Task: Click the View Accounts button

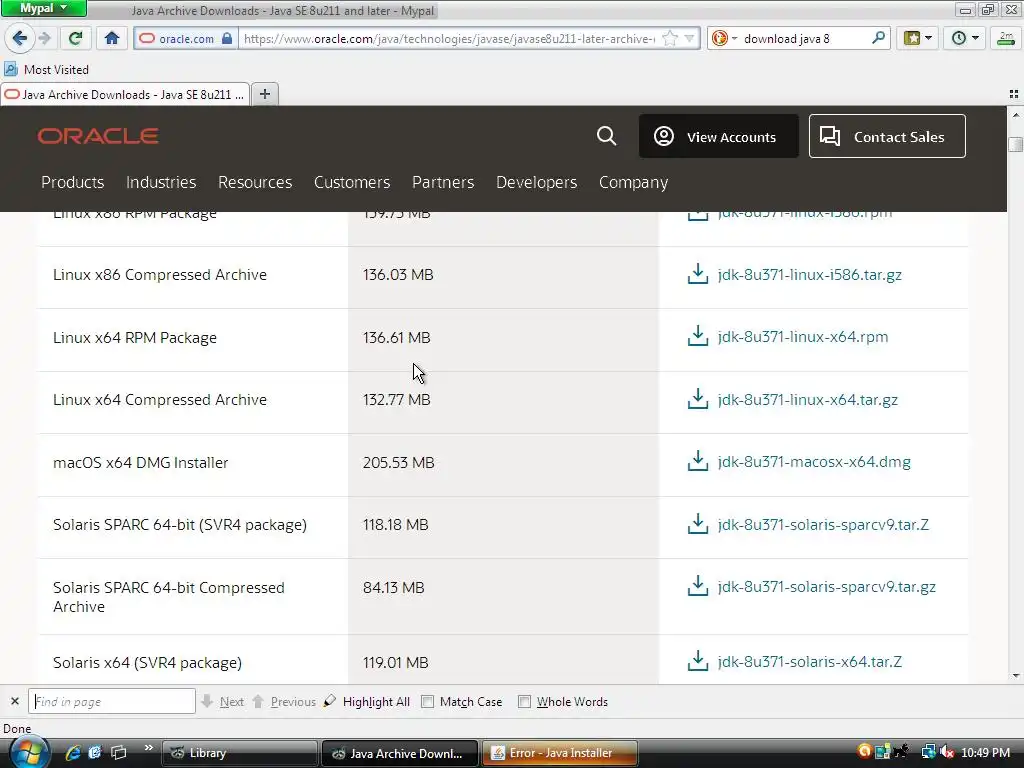Action: pyautogui.click(x=718, y=136)
